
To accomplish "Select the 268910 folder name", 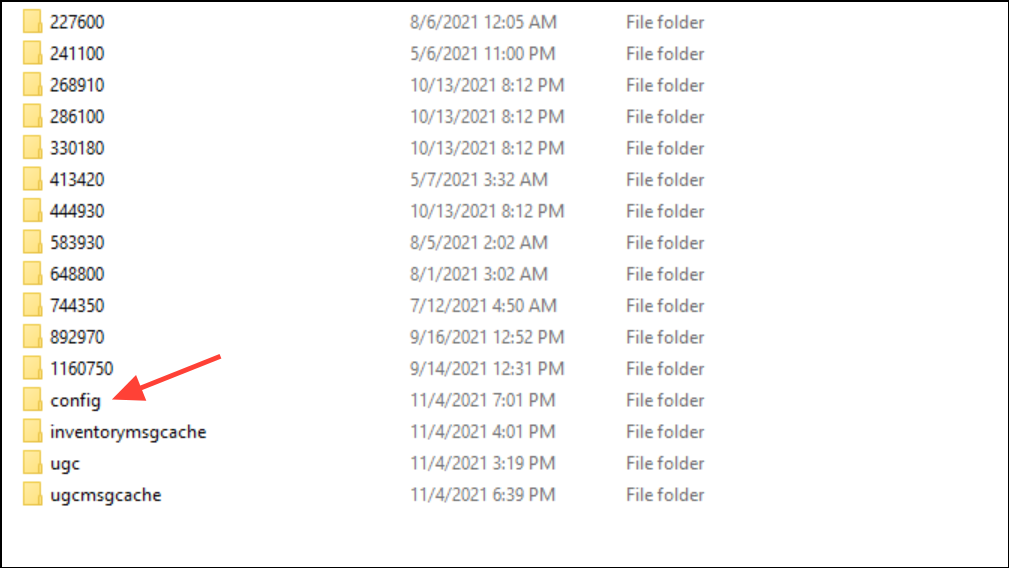I will click(x=77, y=85).
